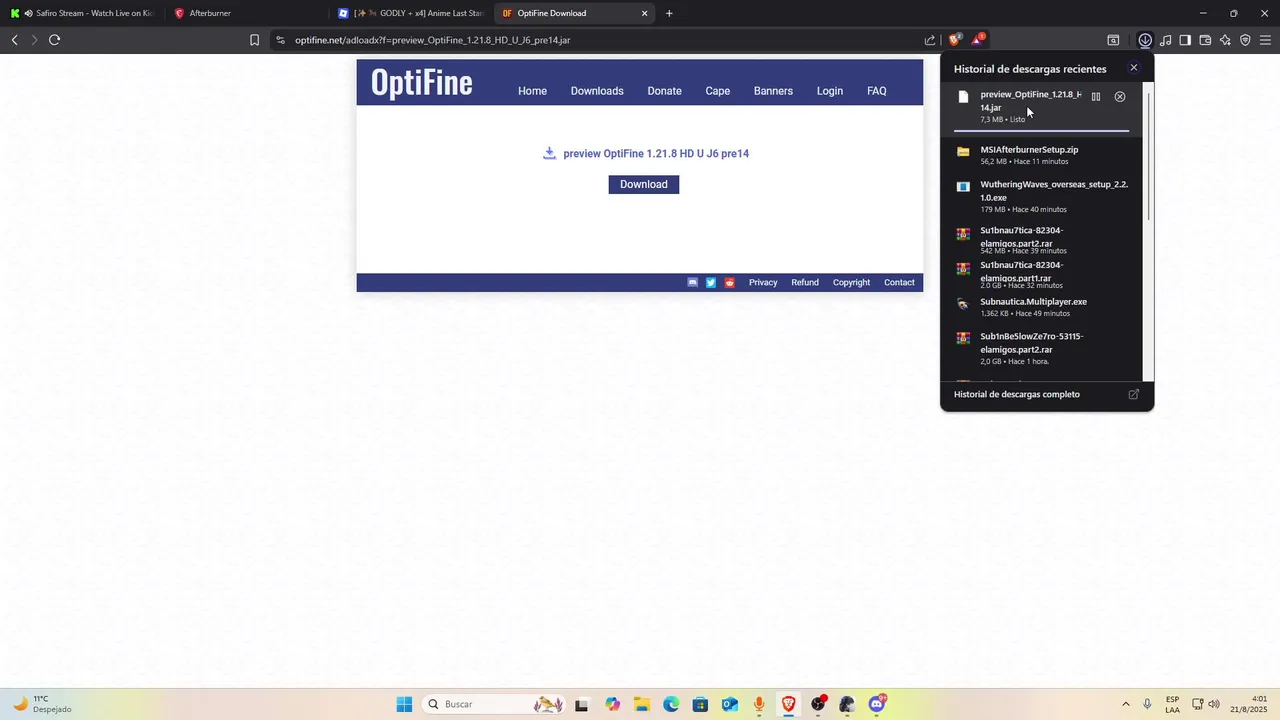Click the Brave Shields lion icon in address bar
Image resolution: width=1280 pixels, height=720 pixels.
coord(955,40)
